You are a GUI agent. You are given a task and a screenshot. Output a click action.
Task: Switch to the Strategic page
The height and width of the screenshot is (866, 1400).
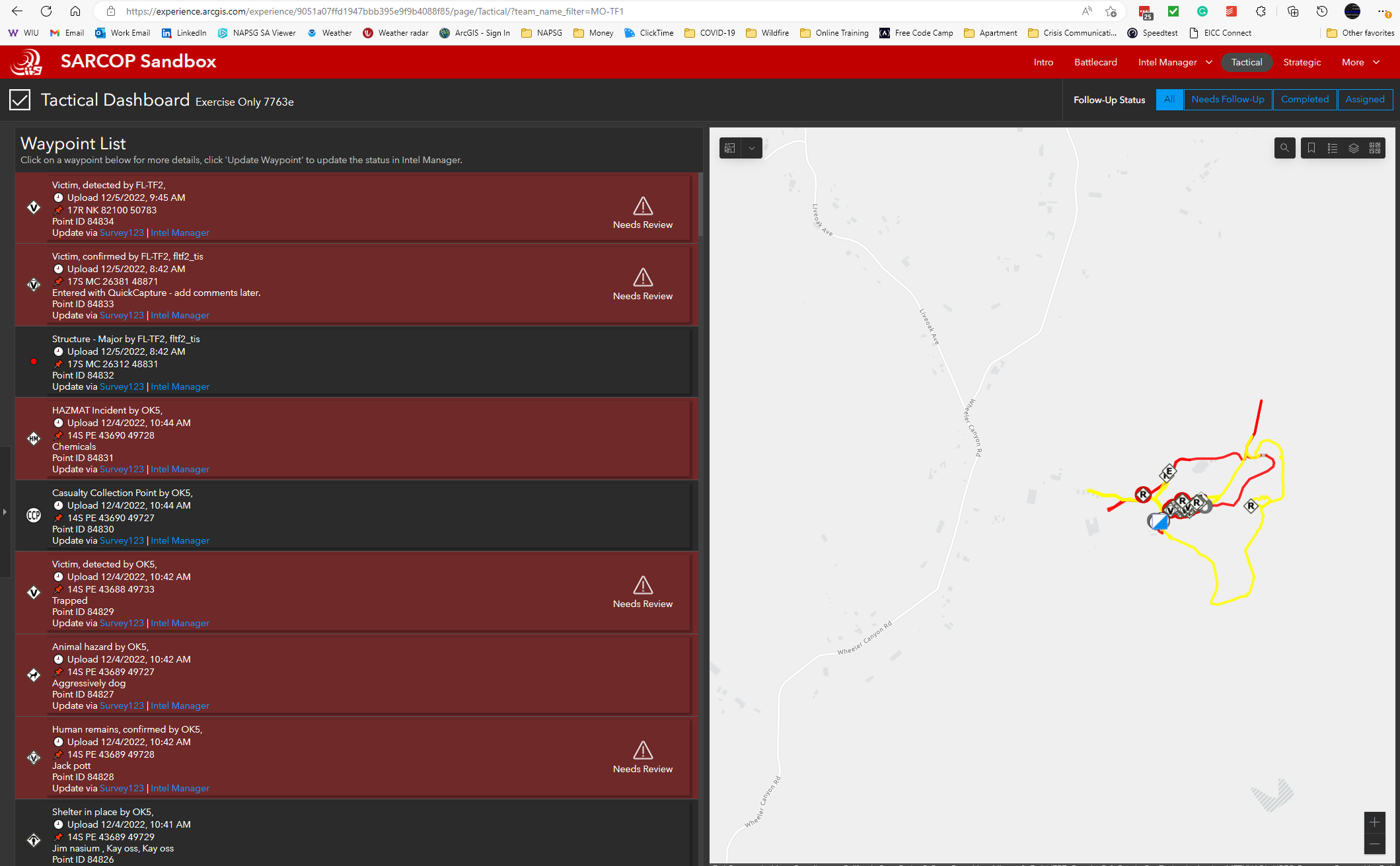tap(1302, 62)
